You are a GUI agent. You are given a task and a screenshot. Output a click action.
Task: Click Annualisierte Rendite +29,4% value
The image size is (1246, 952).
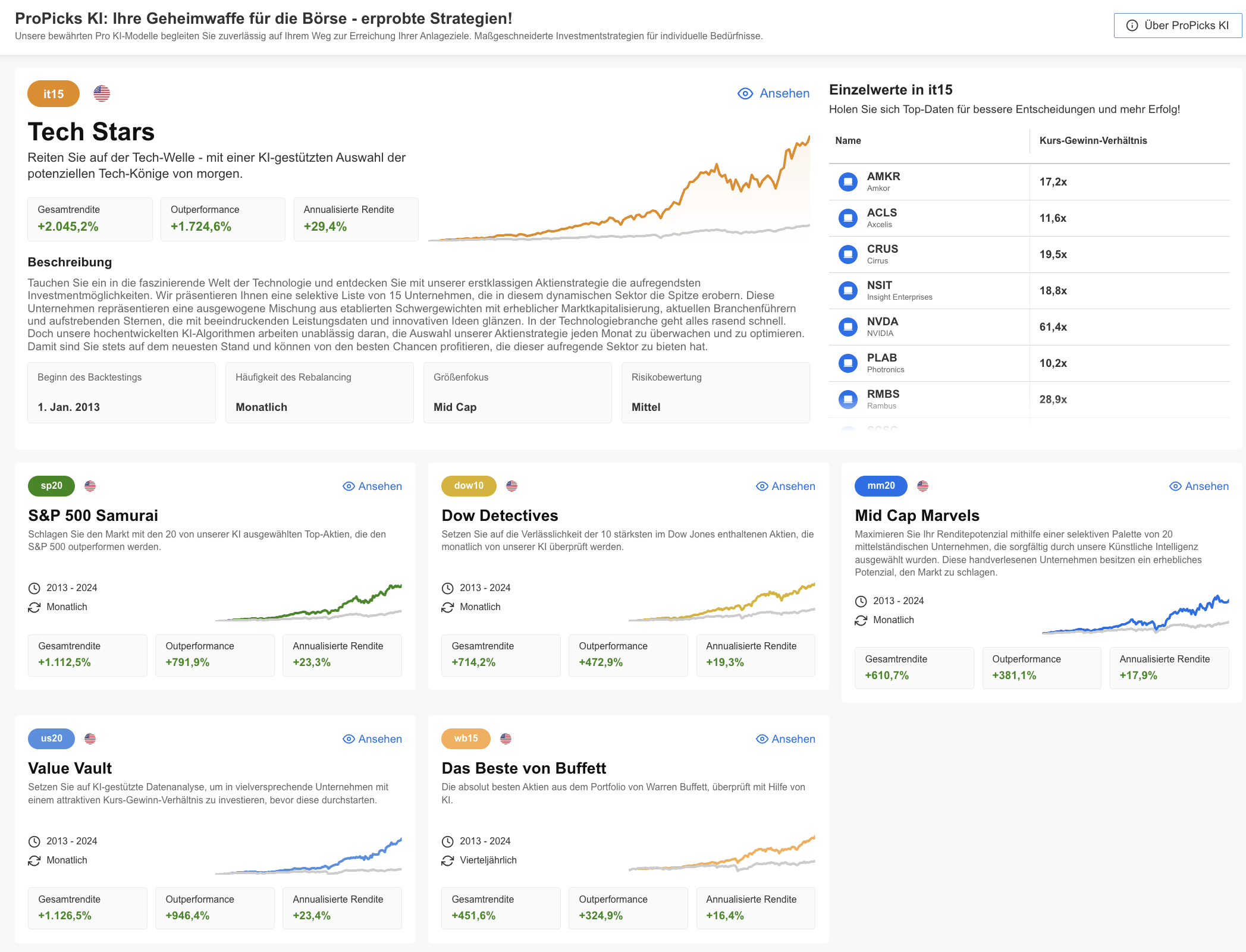325,227
